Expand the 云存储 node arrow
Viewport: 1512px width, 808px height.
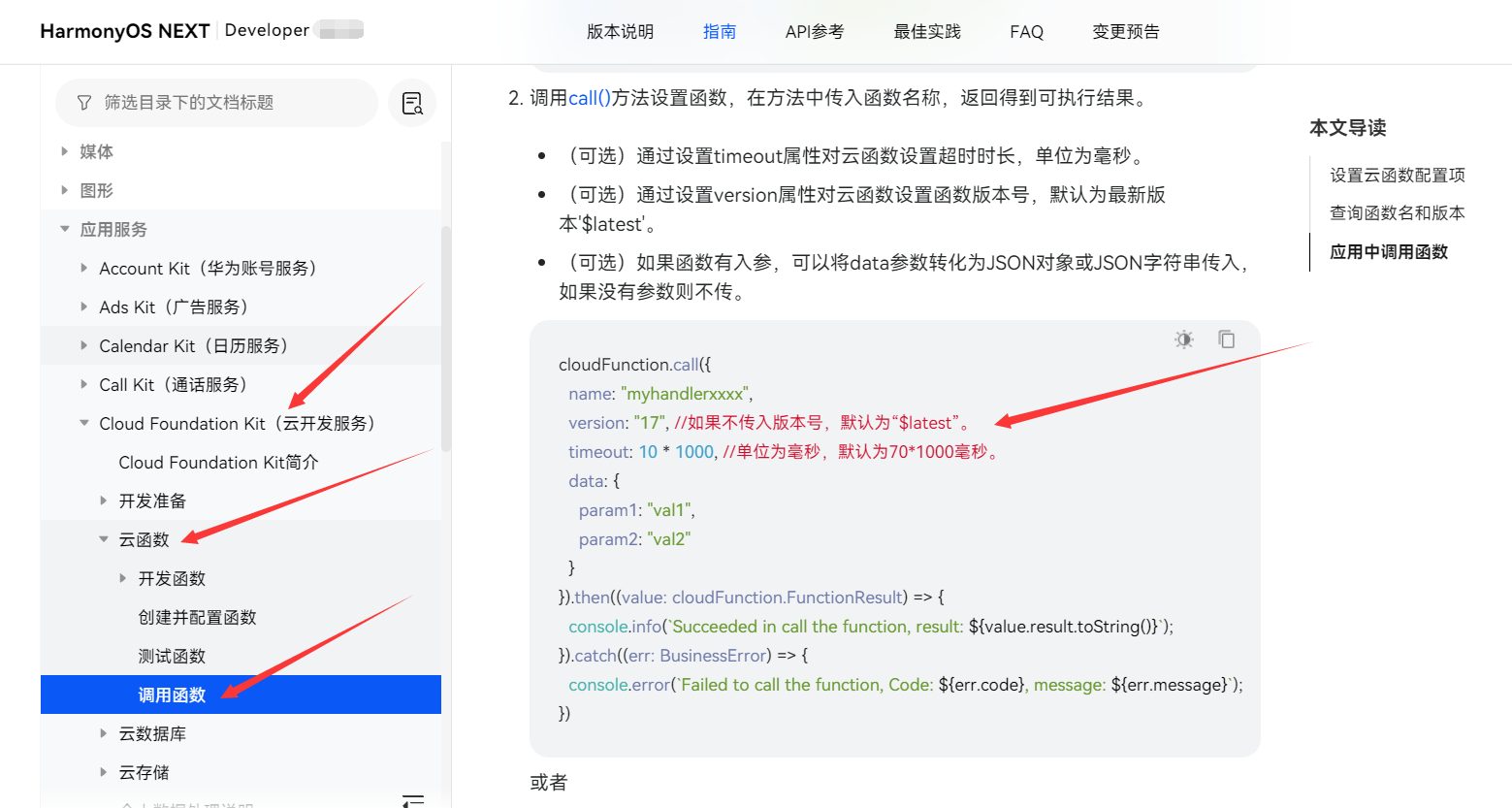103,772
